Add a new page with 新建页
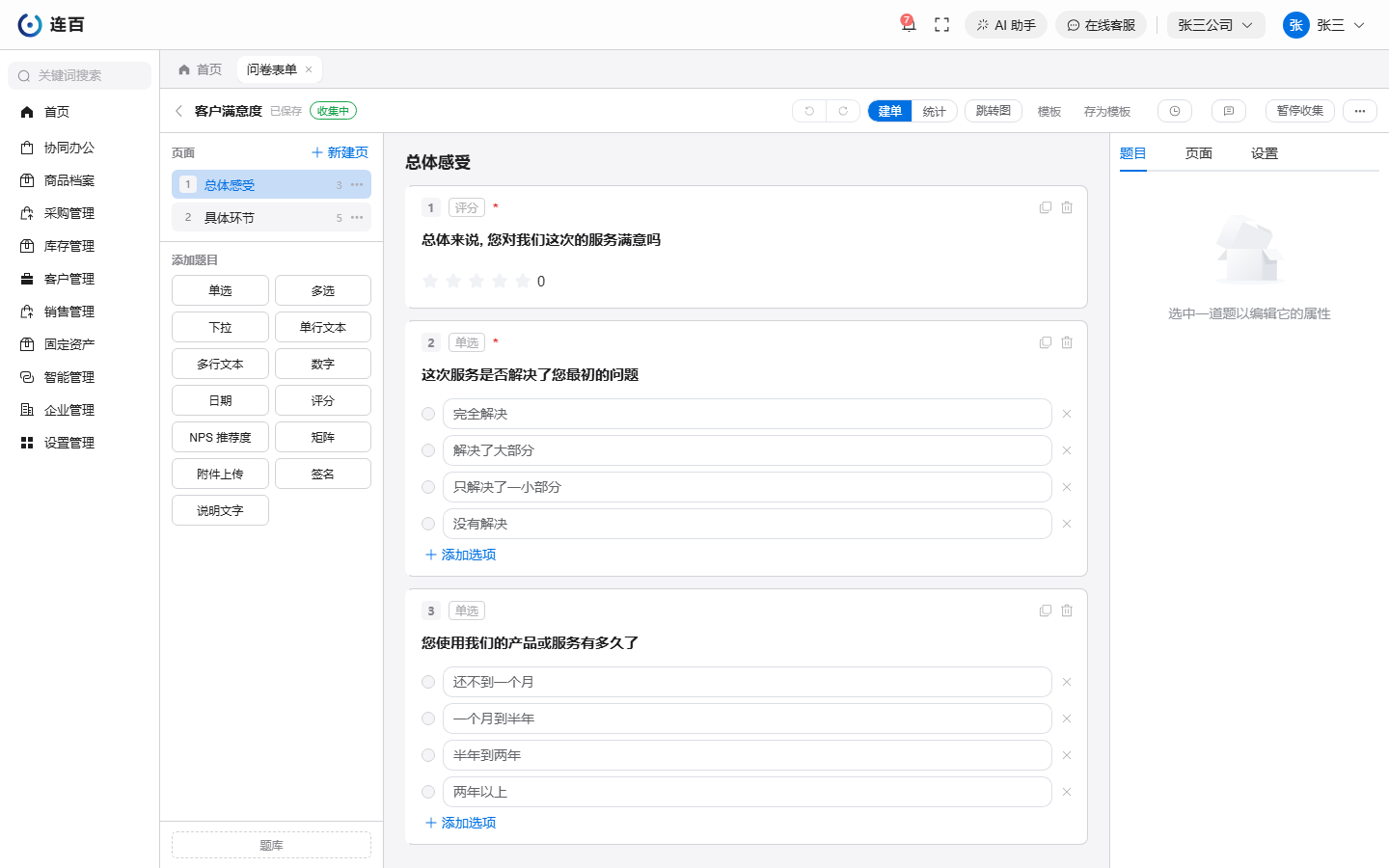The height and width of the screenshot is (868, 1389). click(340, 152)
